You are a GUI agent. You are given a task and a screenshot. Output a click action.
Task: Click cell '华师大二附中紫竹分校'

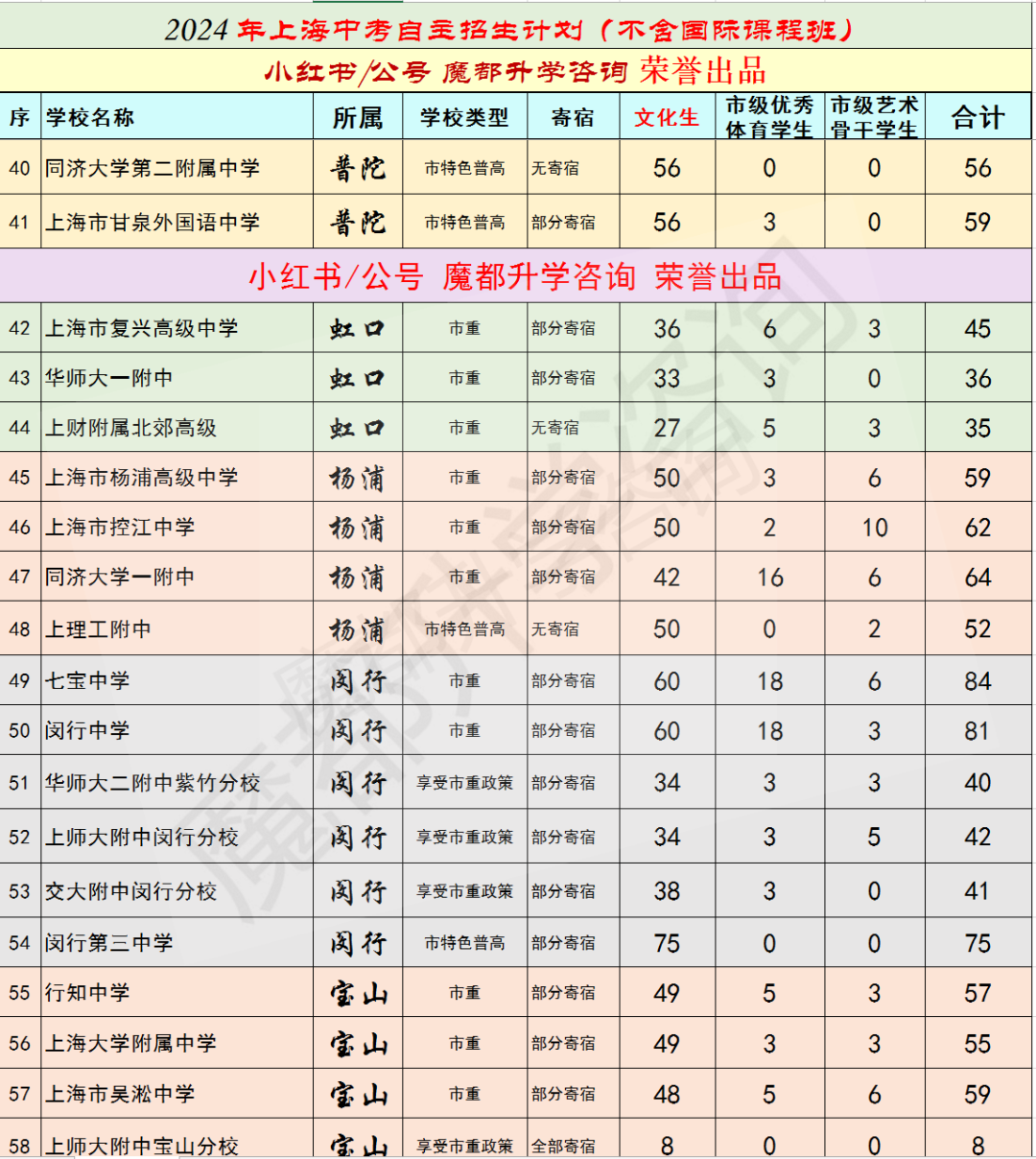(177, 783)
